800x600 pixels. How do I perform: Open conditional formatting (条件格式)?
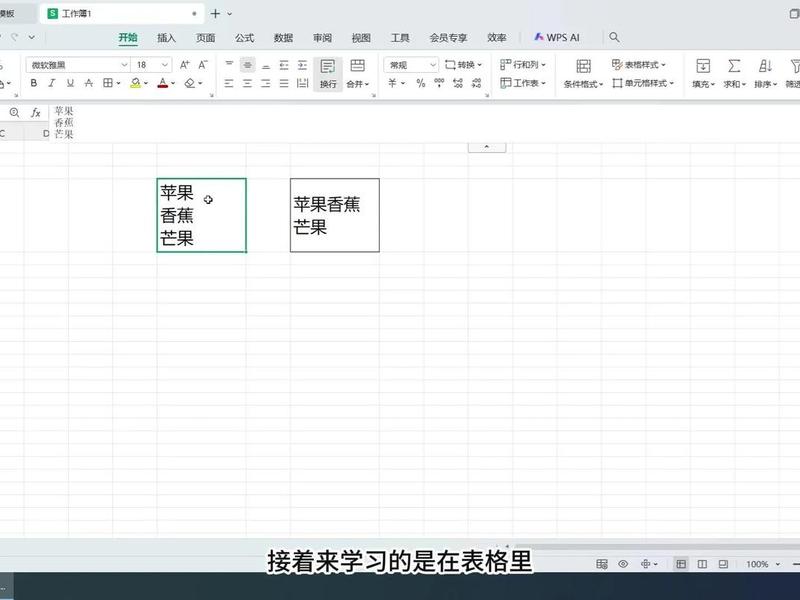click(x=583, y=73)
